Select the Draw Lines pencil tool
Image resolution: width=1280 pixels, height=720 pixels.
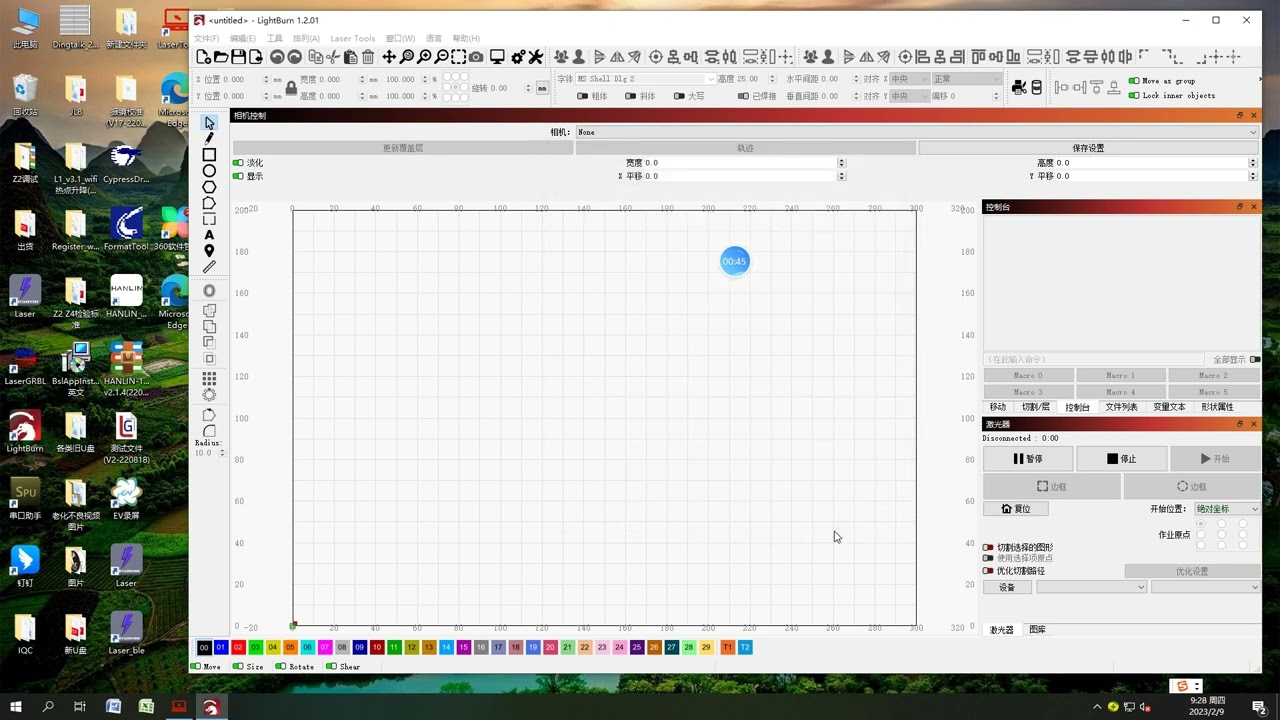(x=209, y=138)
